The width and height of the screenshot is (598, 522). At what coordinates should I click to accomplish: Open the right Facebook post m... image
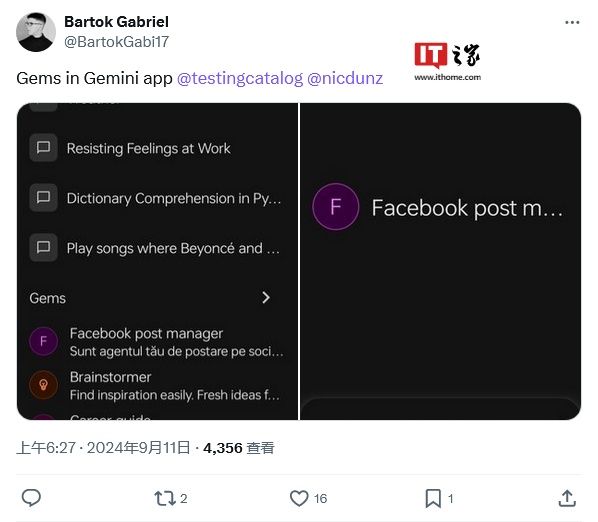click(441, 262)
